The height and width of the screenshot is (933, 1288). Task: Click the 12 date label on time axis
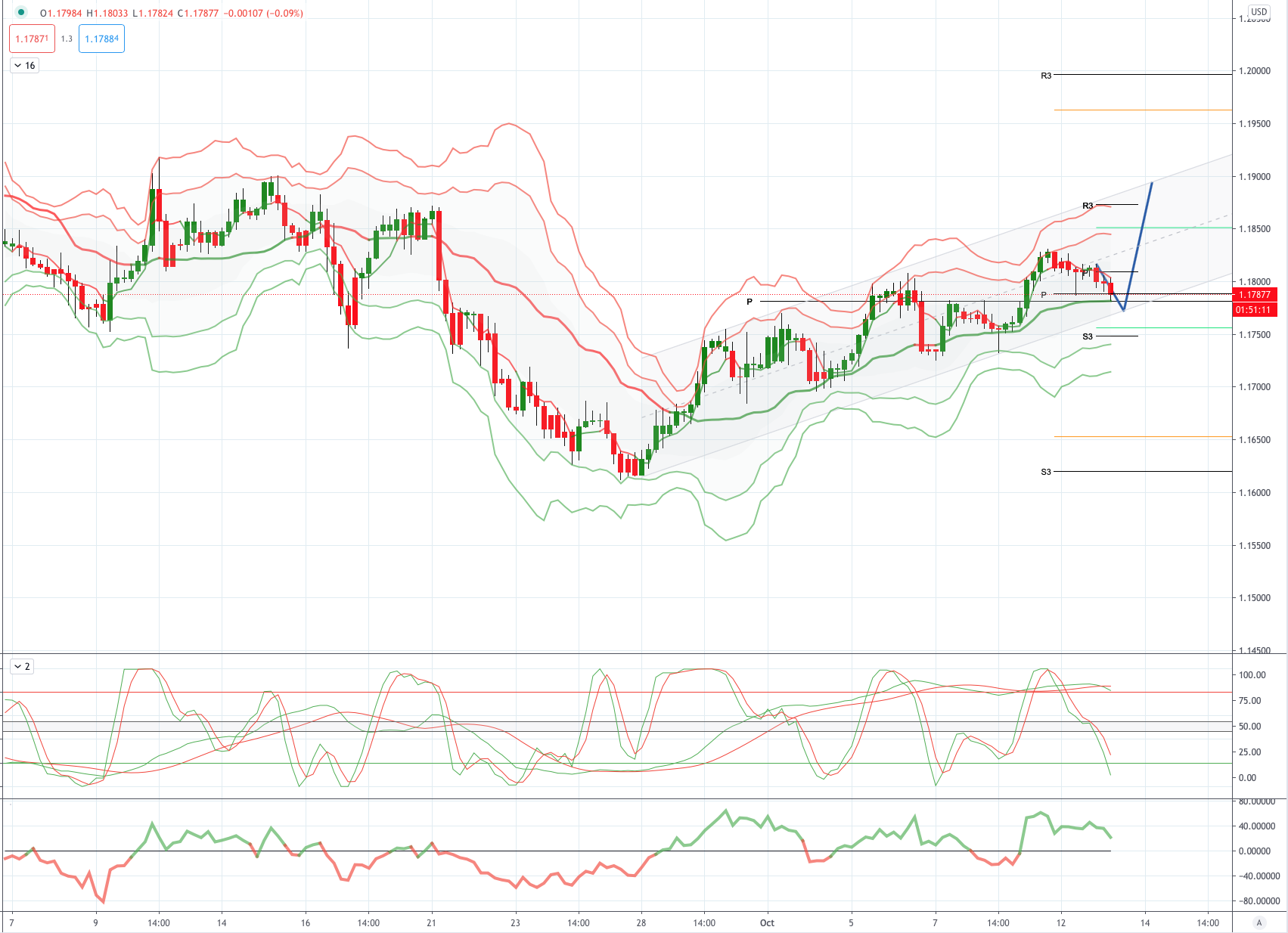pos(1061,922)
